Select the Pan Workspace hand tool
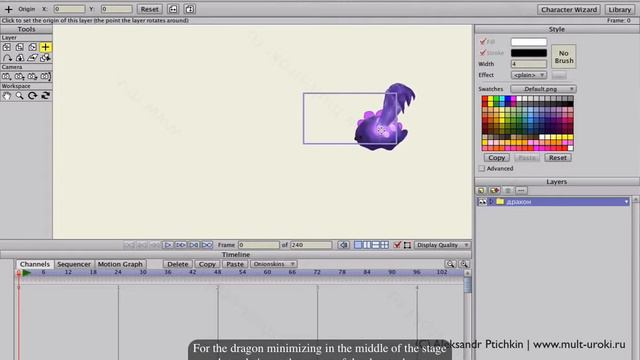 tap(7, 96)
